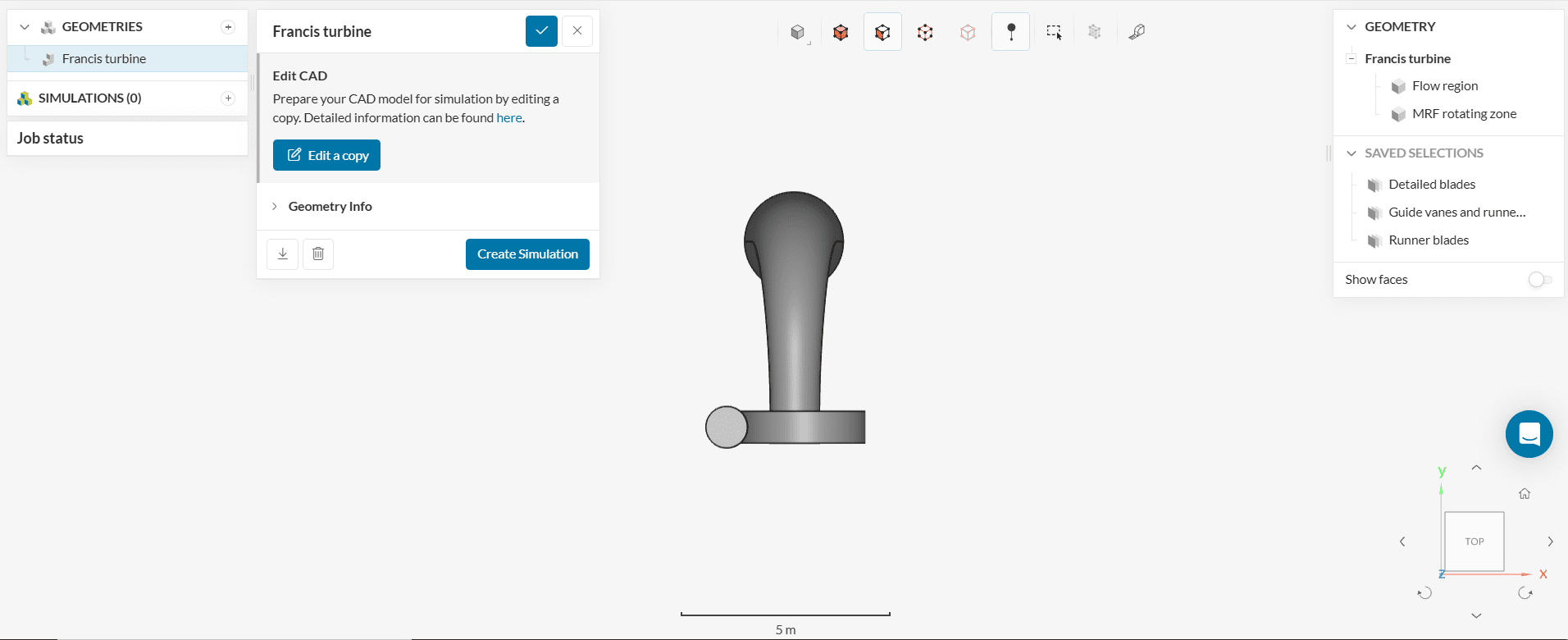
Task: Reset view with the home icon
Action: click(x=1525, y=494)
